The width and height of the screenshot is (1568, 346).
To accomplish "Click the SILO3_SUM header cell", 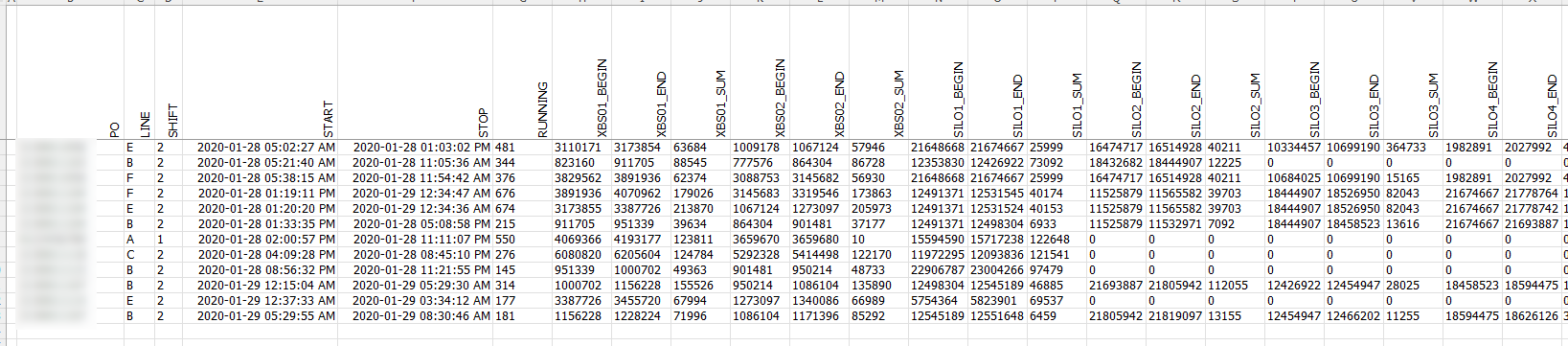I will pos(1414,73).
